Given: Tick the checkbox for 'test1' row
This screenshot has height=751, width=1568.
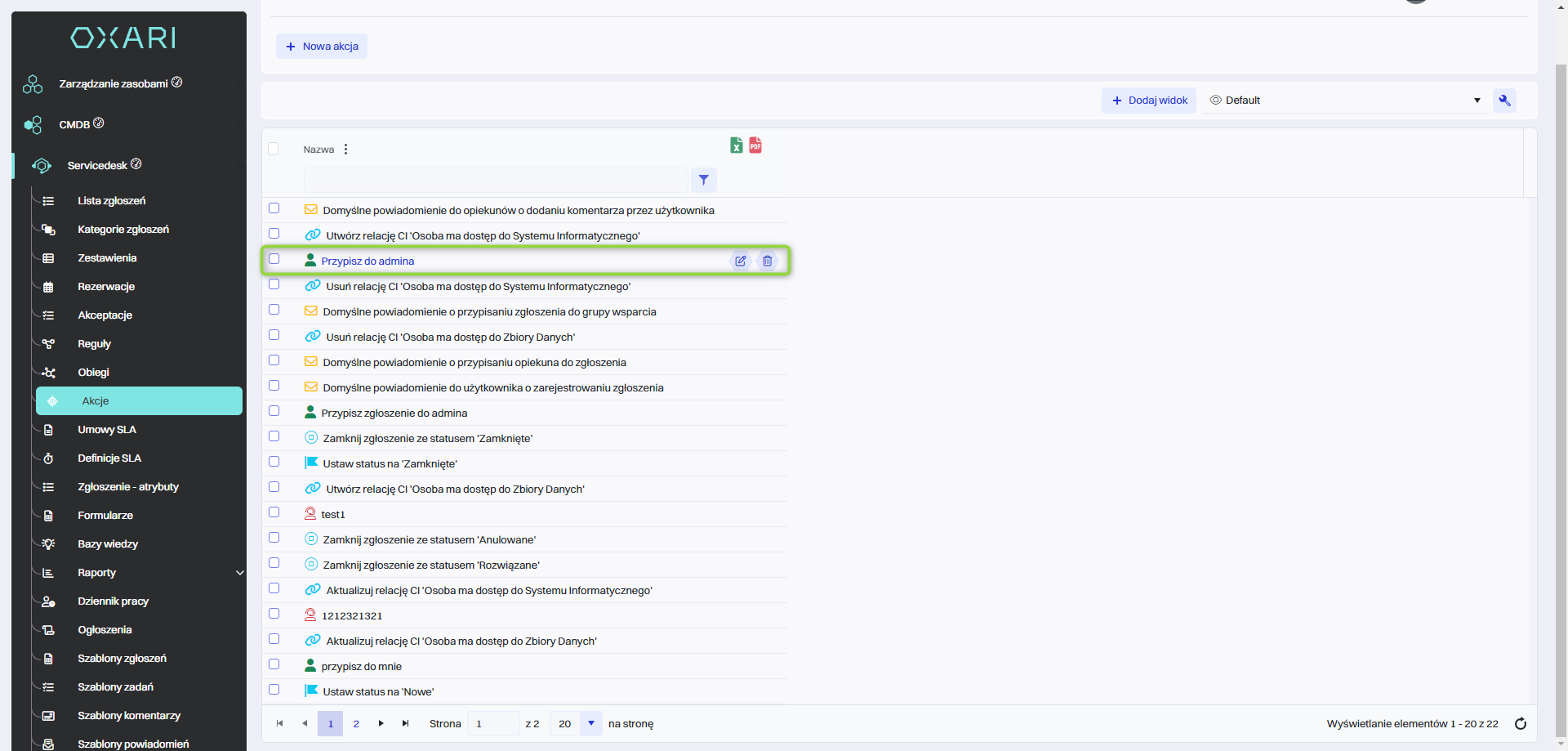Looking at the screenshot, I should (x=274, y=512).
